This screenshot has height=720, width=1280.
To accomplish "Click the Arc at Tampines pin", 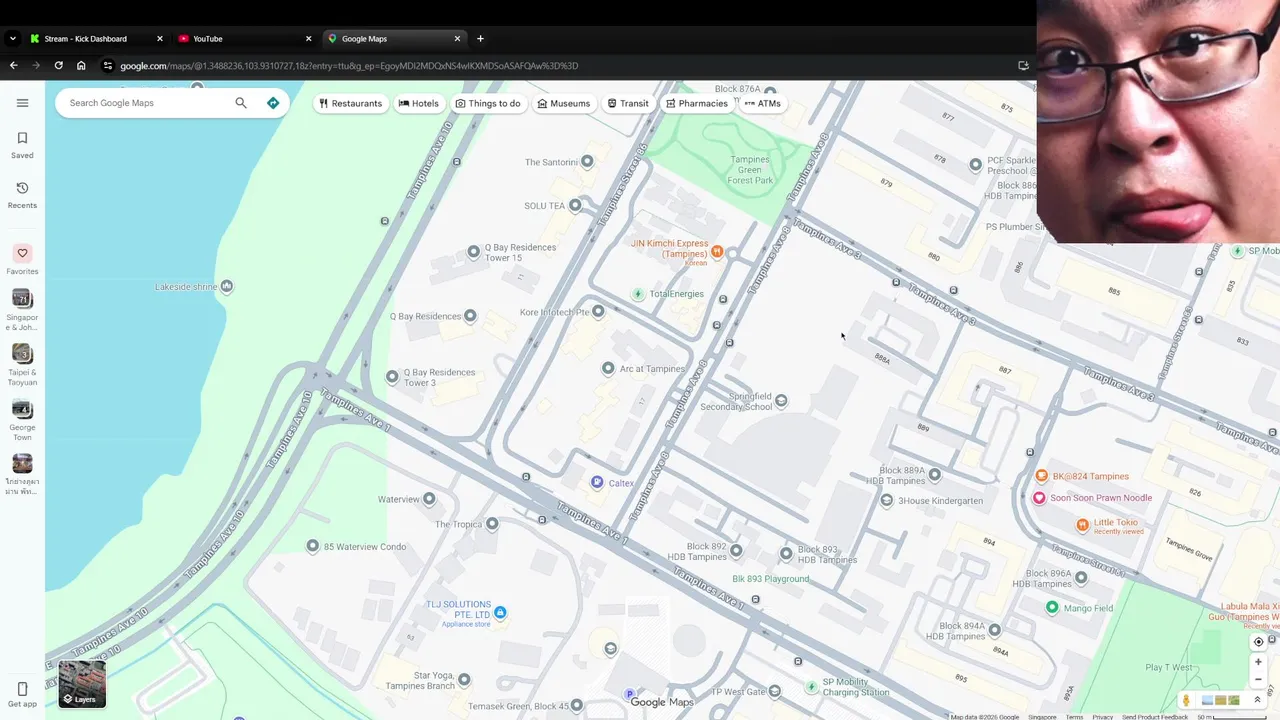I will pos(608,369).
